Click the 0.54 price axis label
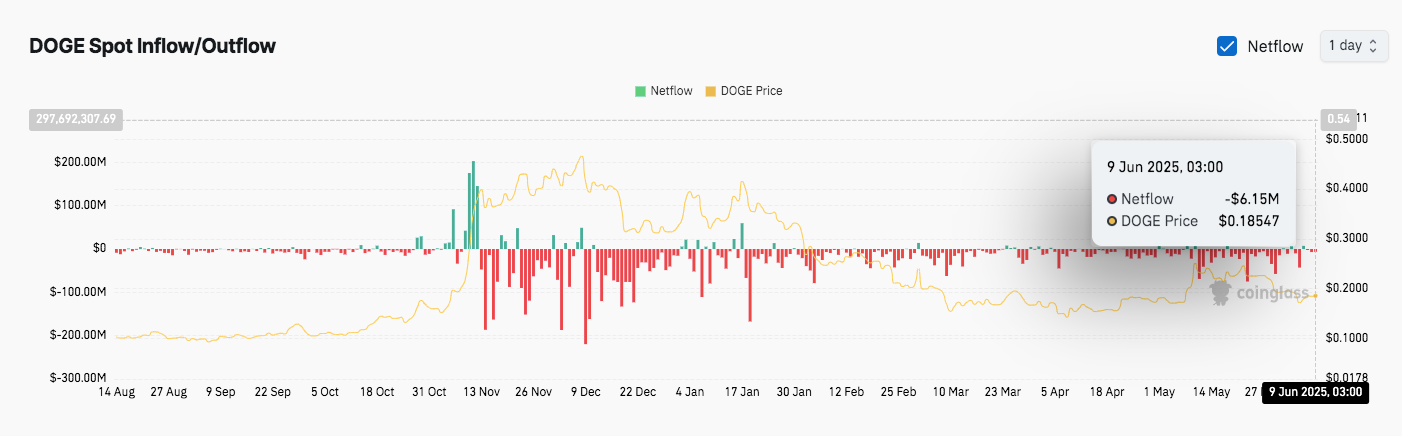 (1337, 118)
